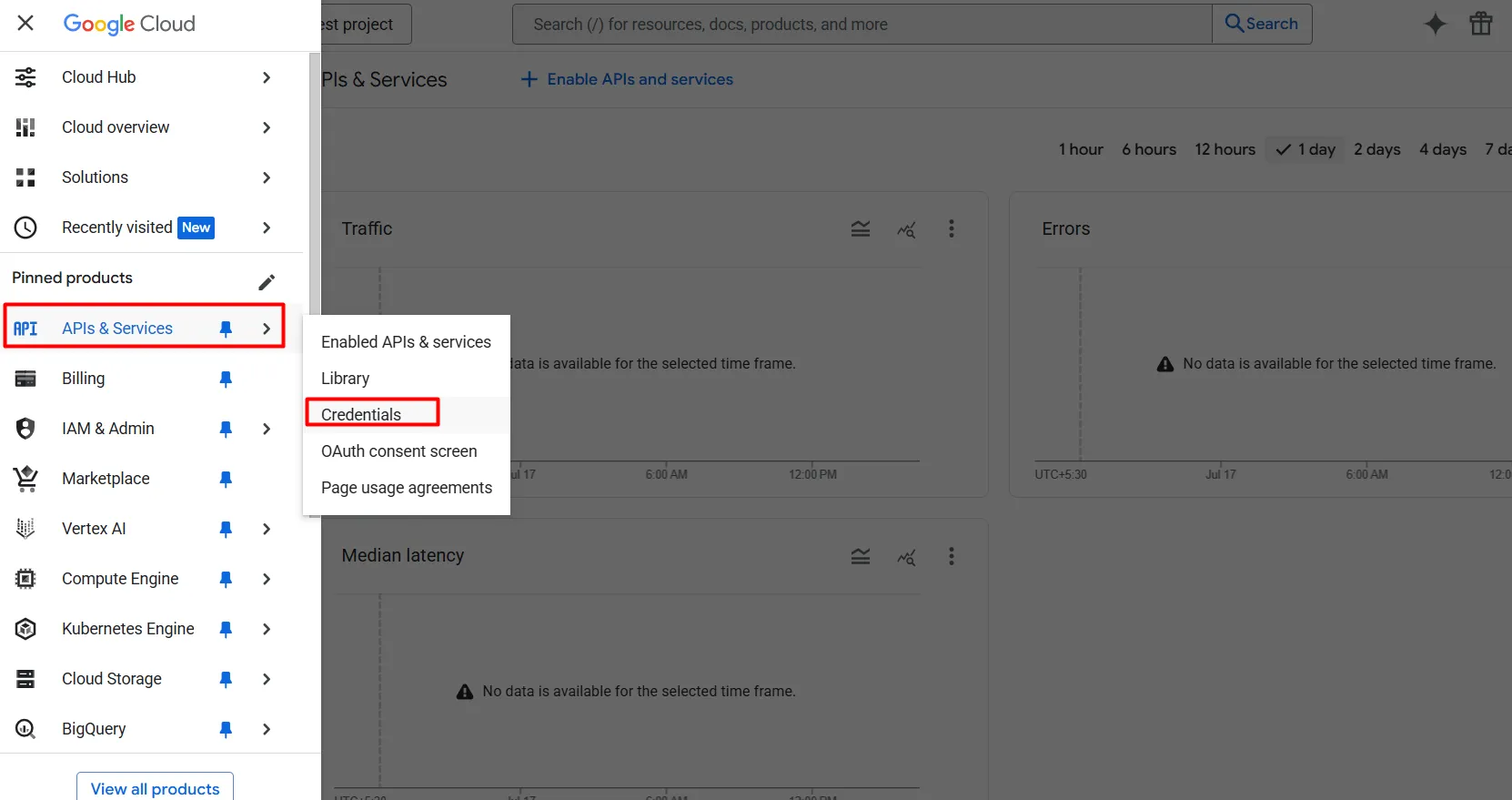1512x800 pixels.
Task: Select 4 days time range
Action: [1443, 149]
